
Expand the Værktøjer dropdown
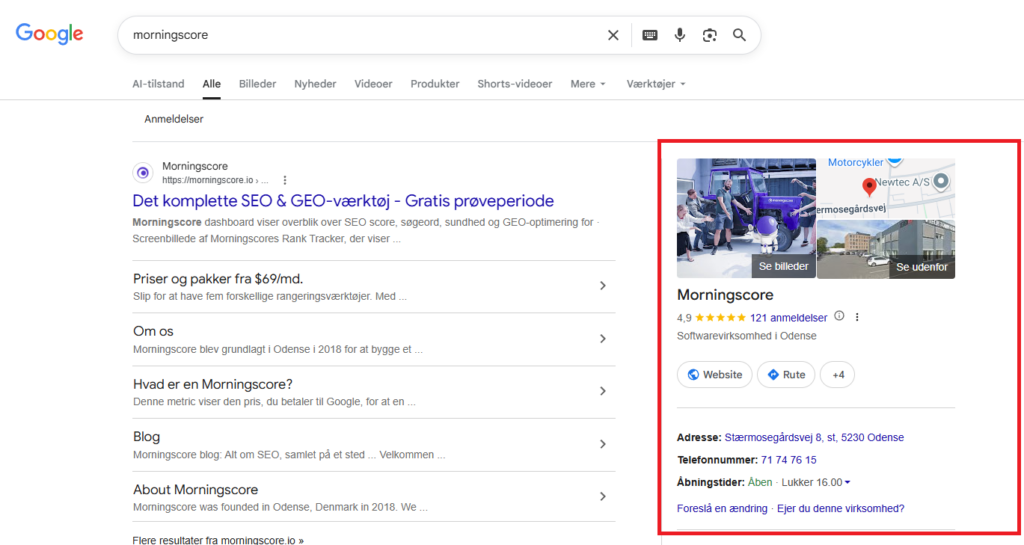pos(656,84)
